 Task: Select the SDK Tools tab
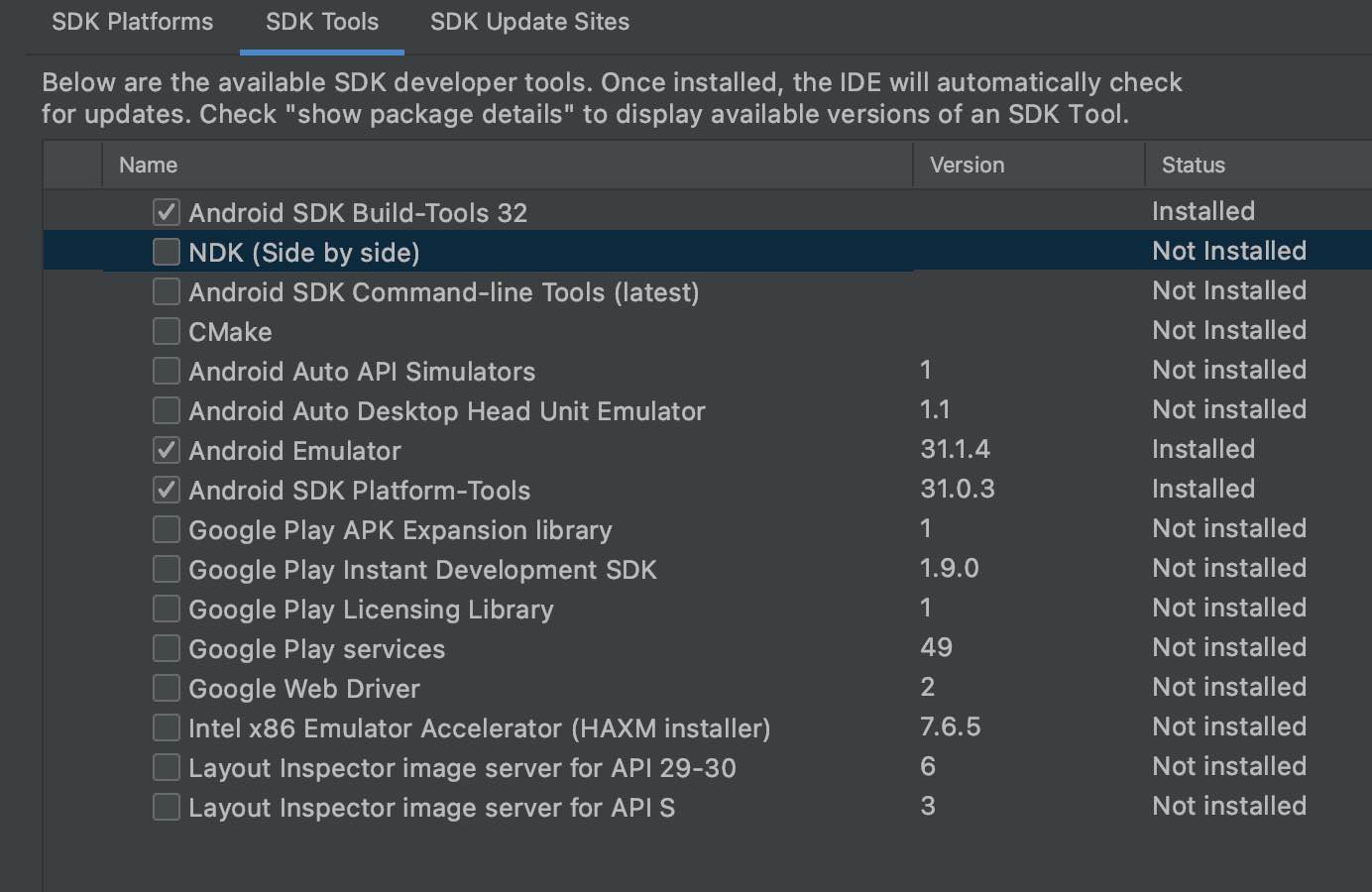pos(322,22)
